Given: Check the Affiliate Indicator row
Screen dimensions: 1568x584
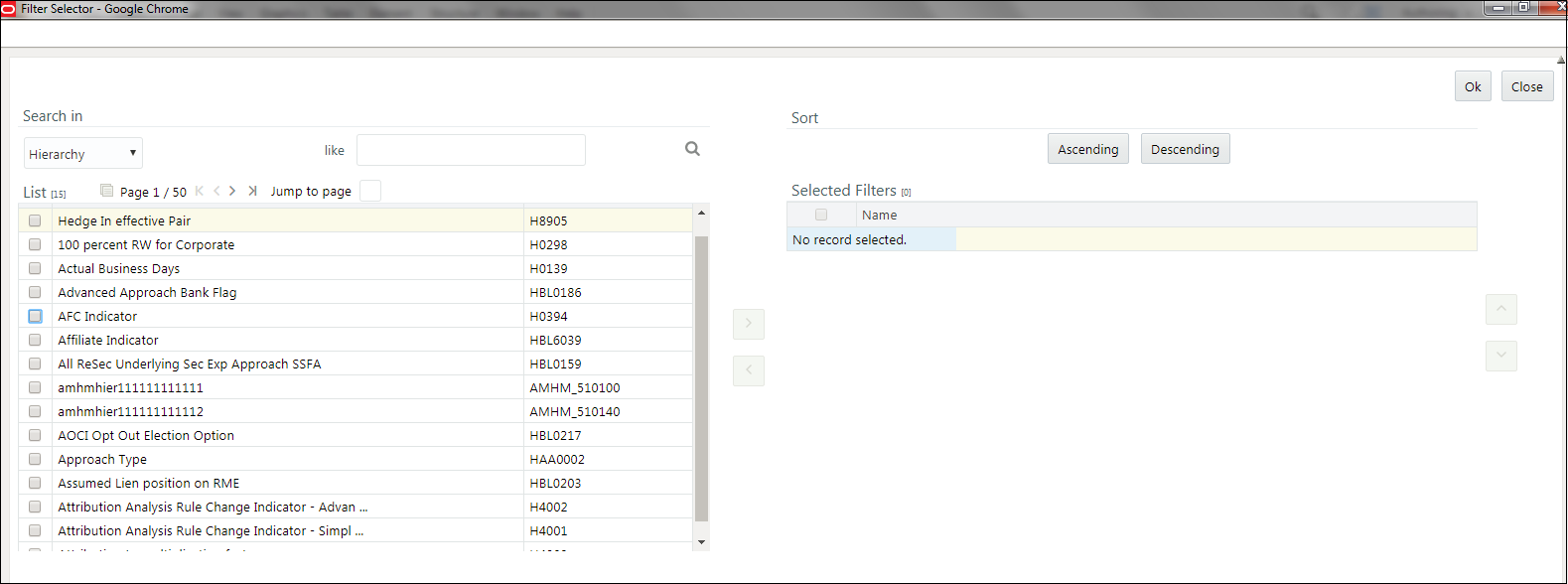Looking at the screenshot, I should tap(35, 340).
